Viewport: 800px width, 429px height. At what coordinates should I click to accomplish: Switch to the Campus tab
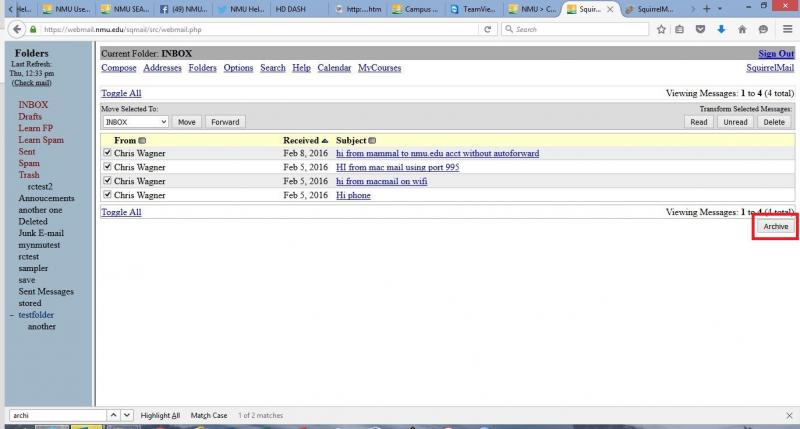pyautogui.click(x=416, y=9)
